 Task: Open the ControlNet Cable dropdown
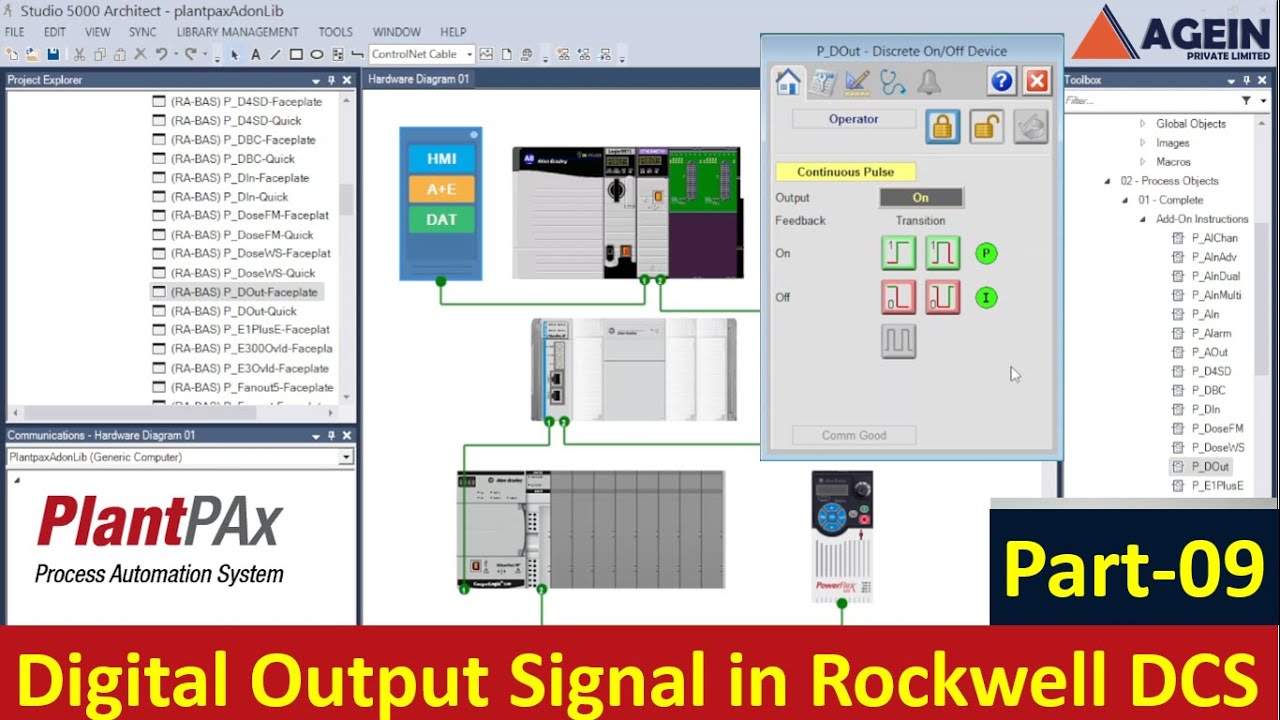[x=470, y=54]
